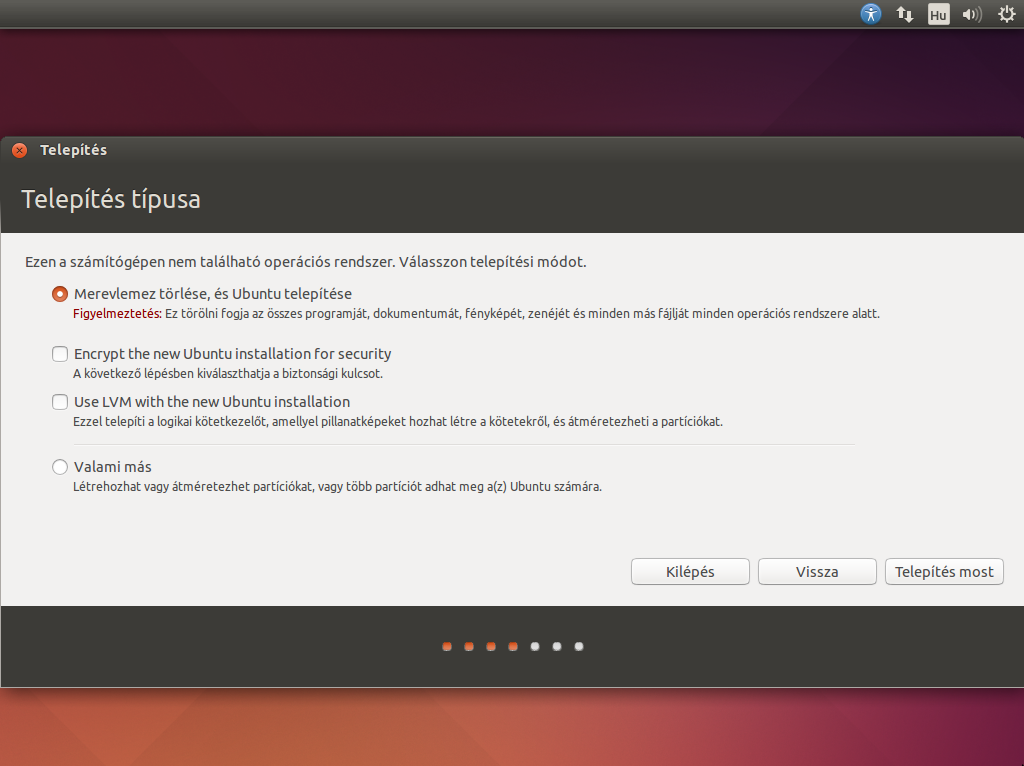
Task: Enable 'Use LVM with the new Ubuntu installation'
Action: [60, 402]
